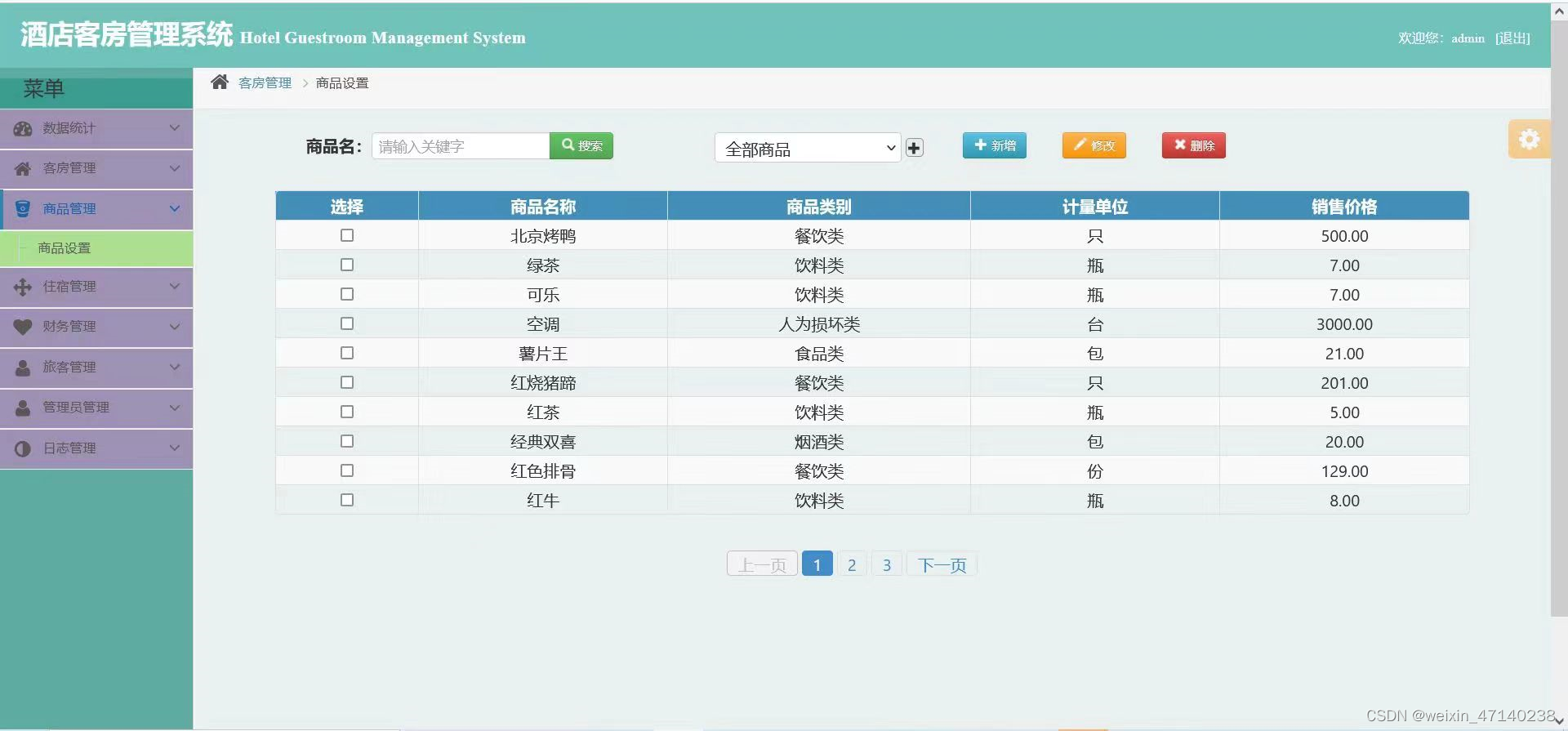Click the plus icon next to category dropdown

tap(914, 148)
